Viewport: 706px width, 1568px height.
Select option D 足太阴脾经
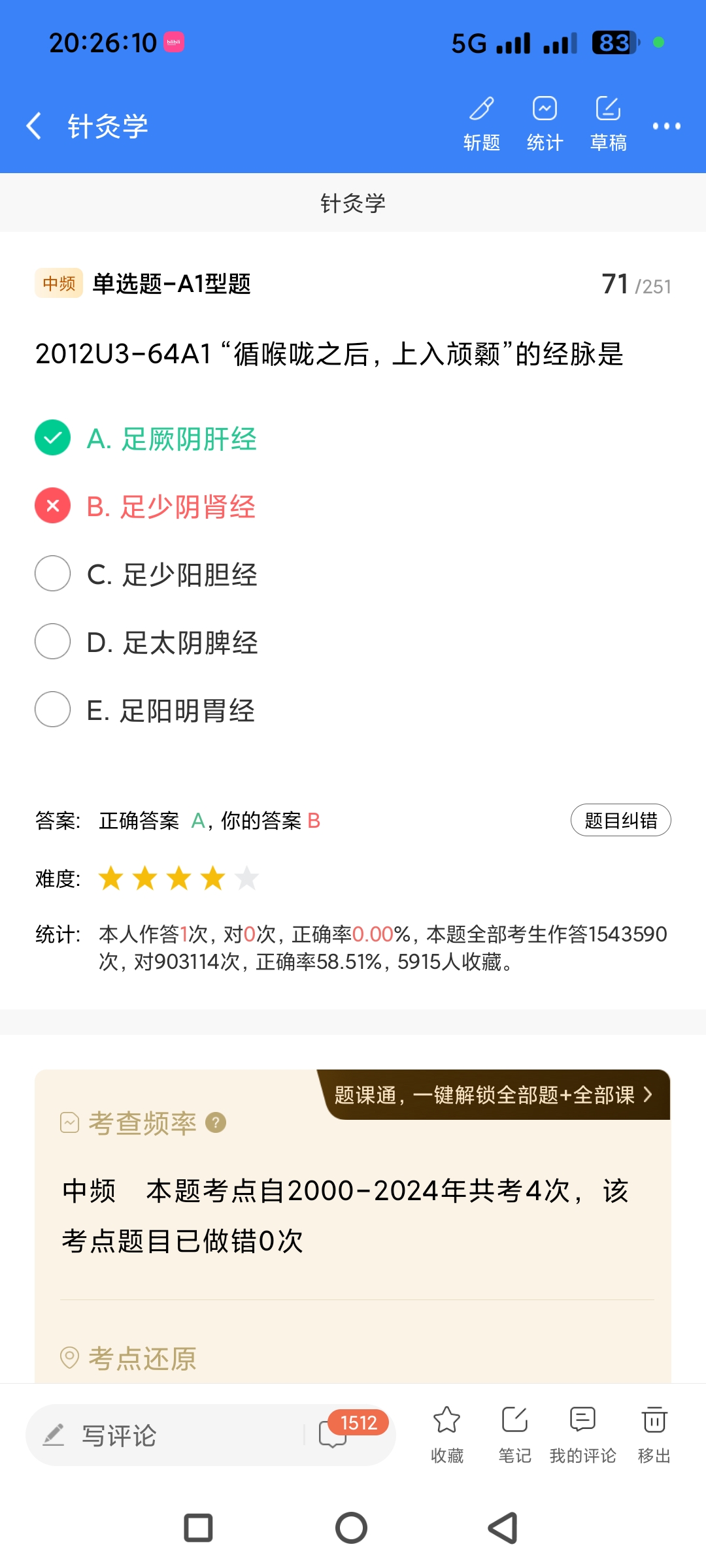53,642
